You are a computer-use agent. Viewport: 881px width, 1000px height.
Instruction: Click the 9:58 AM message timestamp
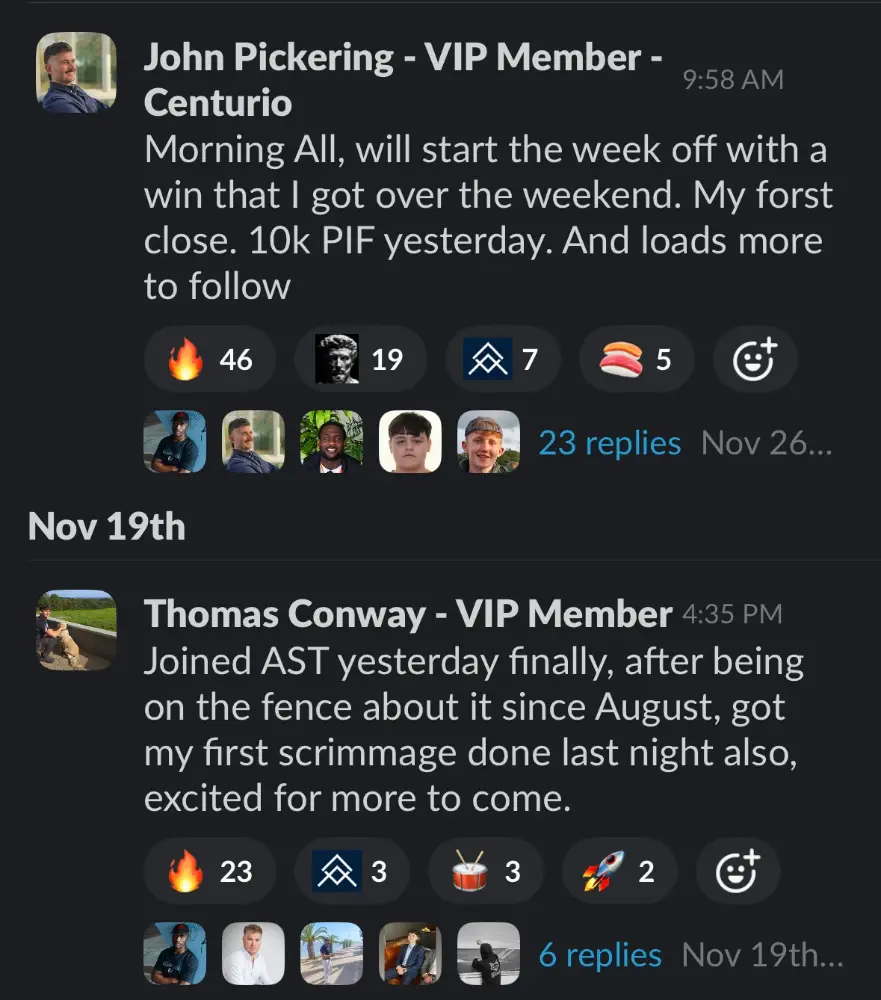coord(733,80)
